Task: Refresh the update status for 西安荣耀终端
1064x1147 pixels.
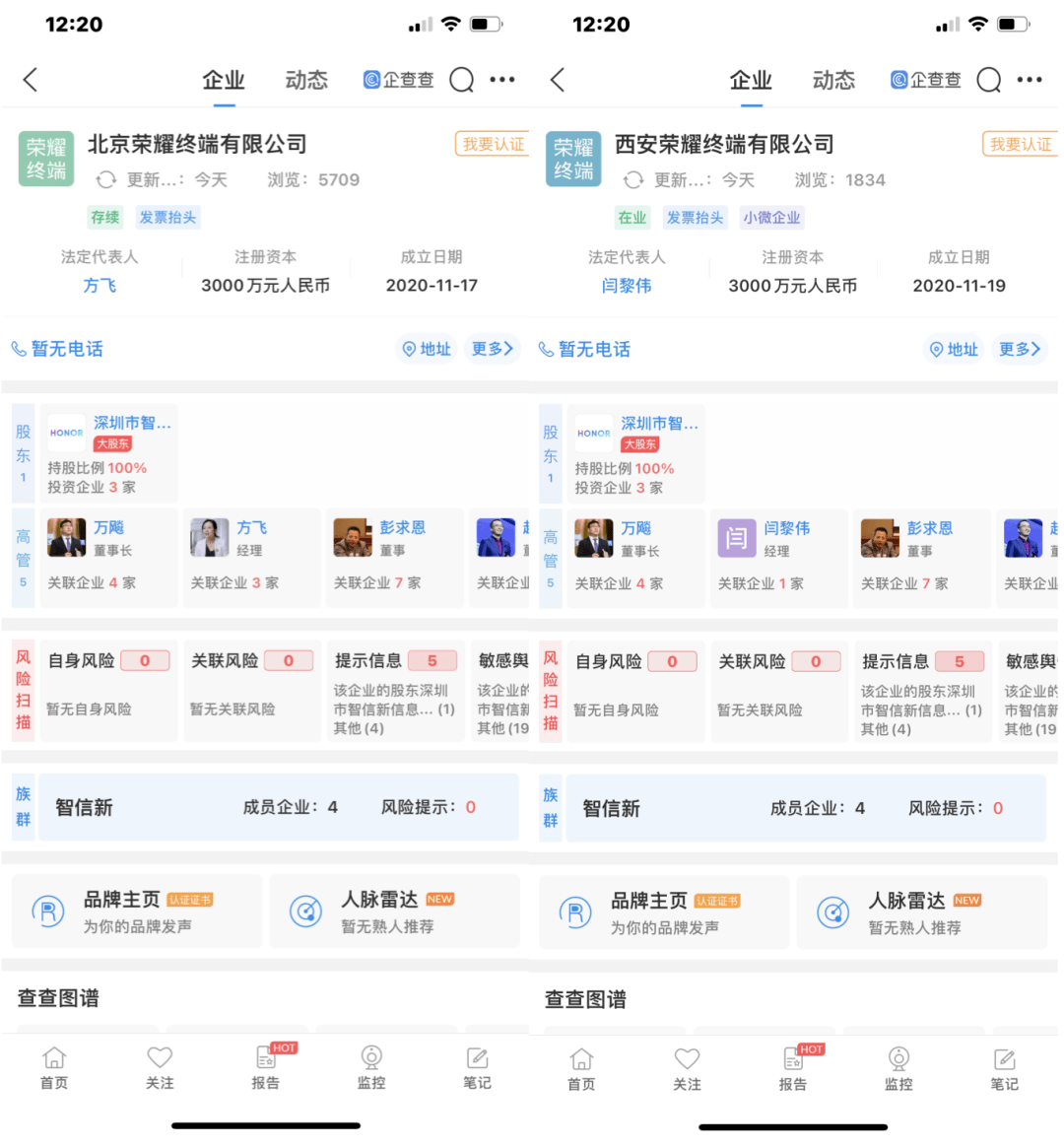Action: [x=633, y=180]
